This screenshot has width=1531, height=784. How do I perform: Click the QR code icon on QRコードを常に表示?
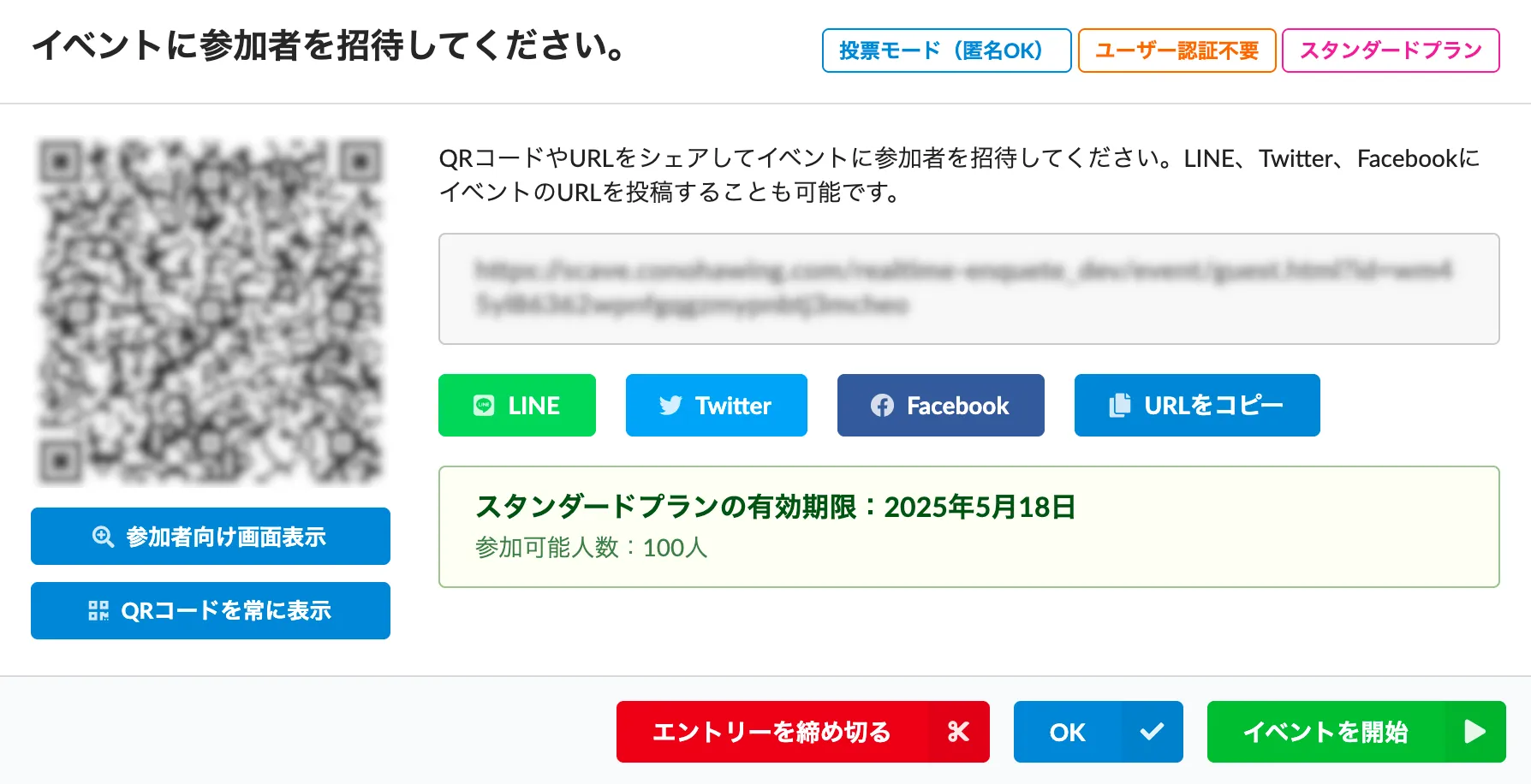tap(98, 610)
